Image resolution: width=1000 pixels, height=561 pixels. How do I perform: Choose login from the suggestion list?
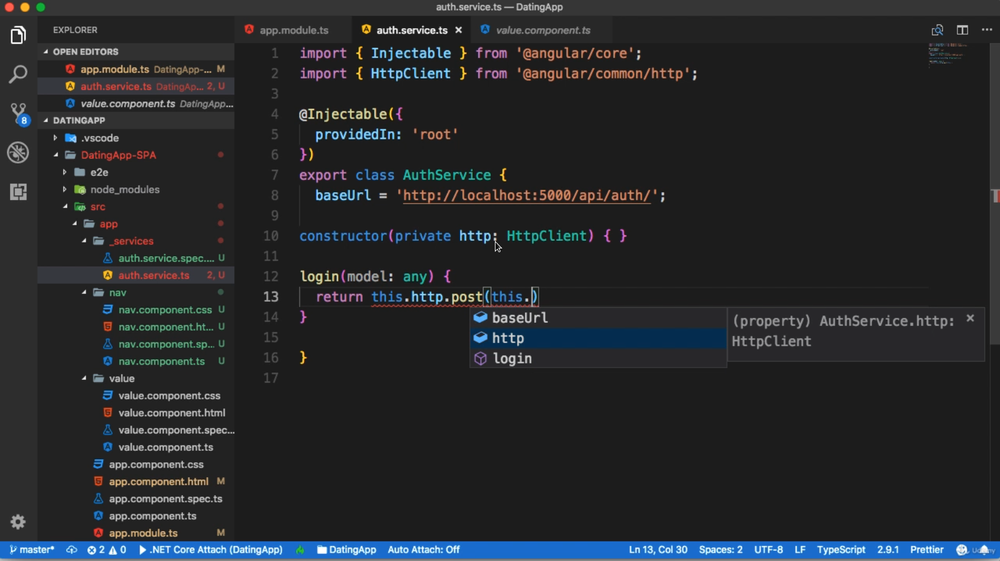598,358
